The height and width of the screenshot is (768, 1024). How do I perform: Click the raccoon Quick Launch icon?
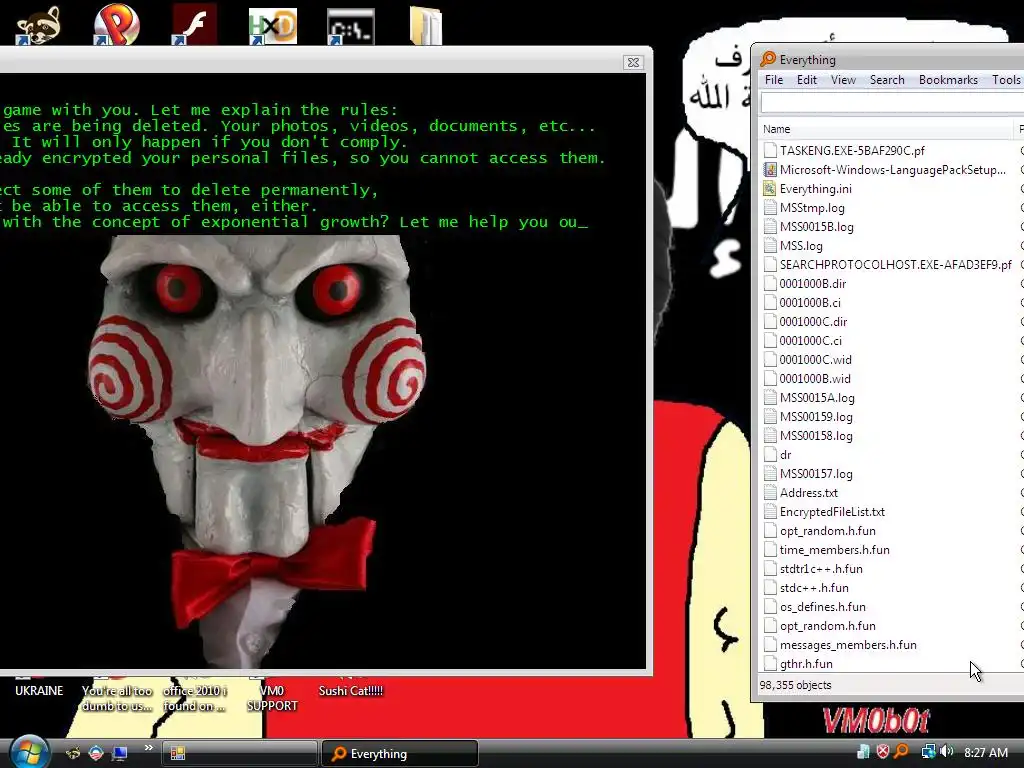point(72,753)
